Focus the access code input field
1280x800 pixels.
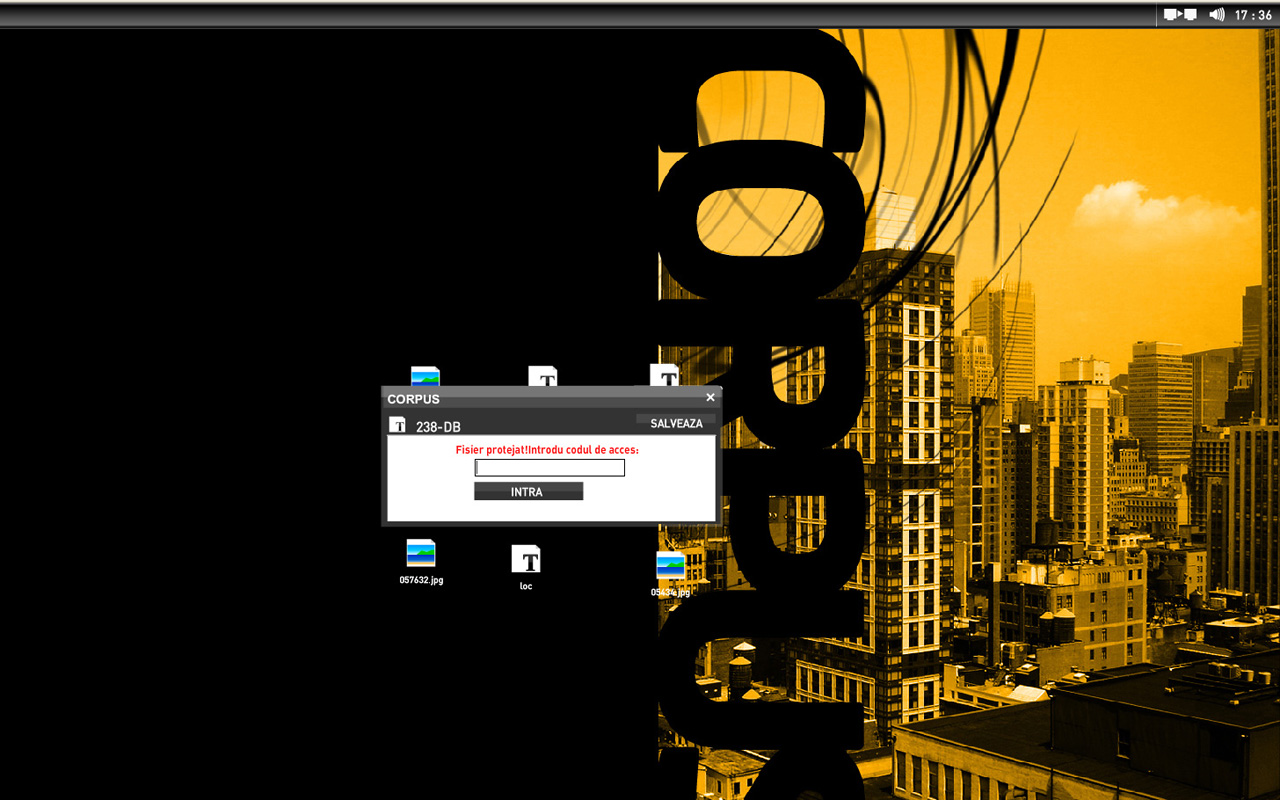(x=550, y=467)
